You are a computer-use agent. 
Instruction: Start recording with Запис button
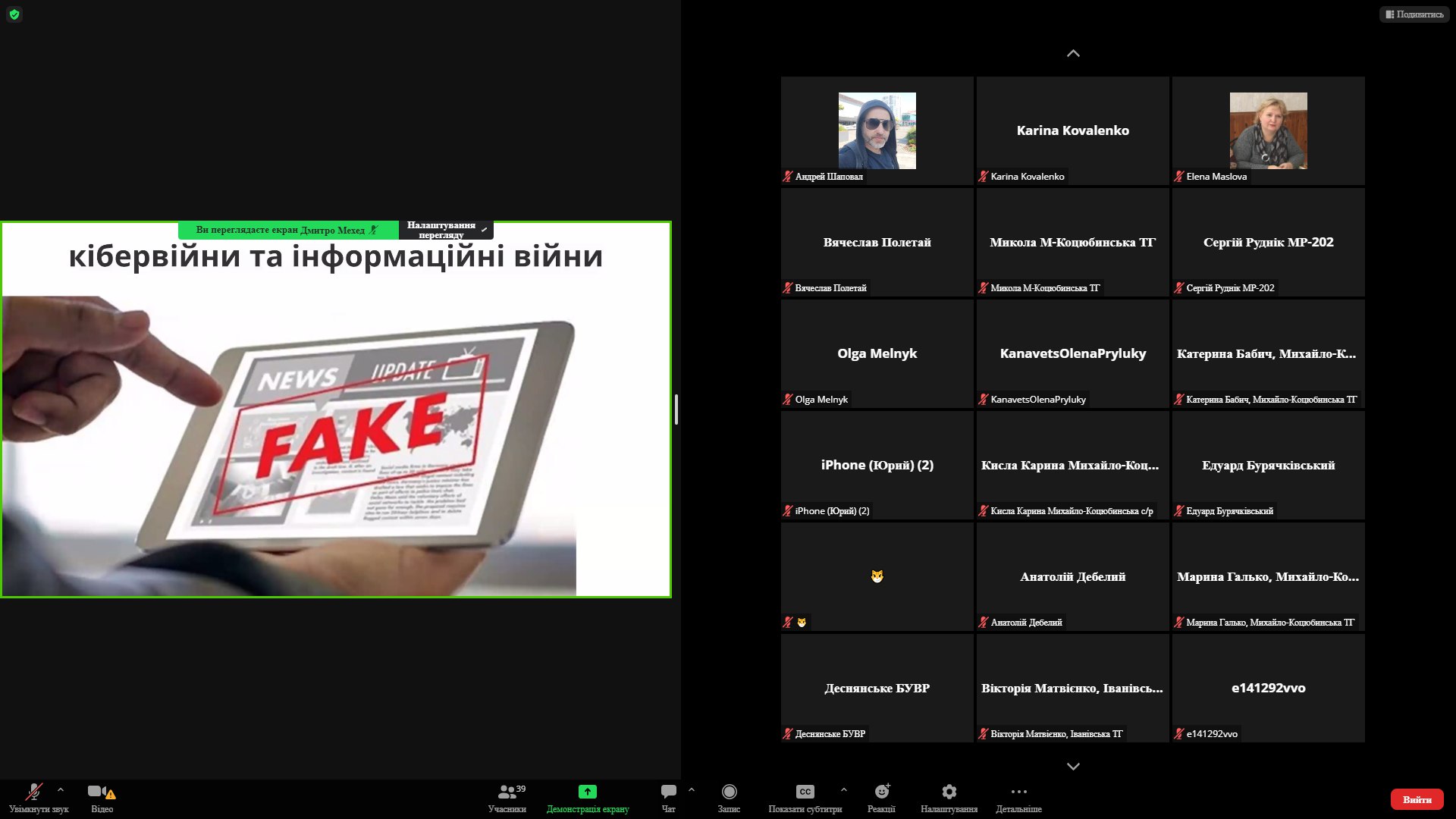pyautogui.click(x=729, y=798)
